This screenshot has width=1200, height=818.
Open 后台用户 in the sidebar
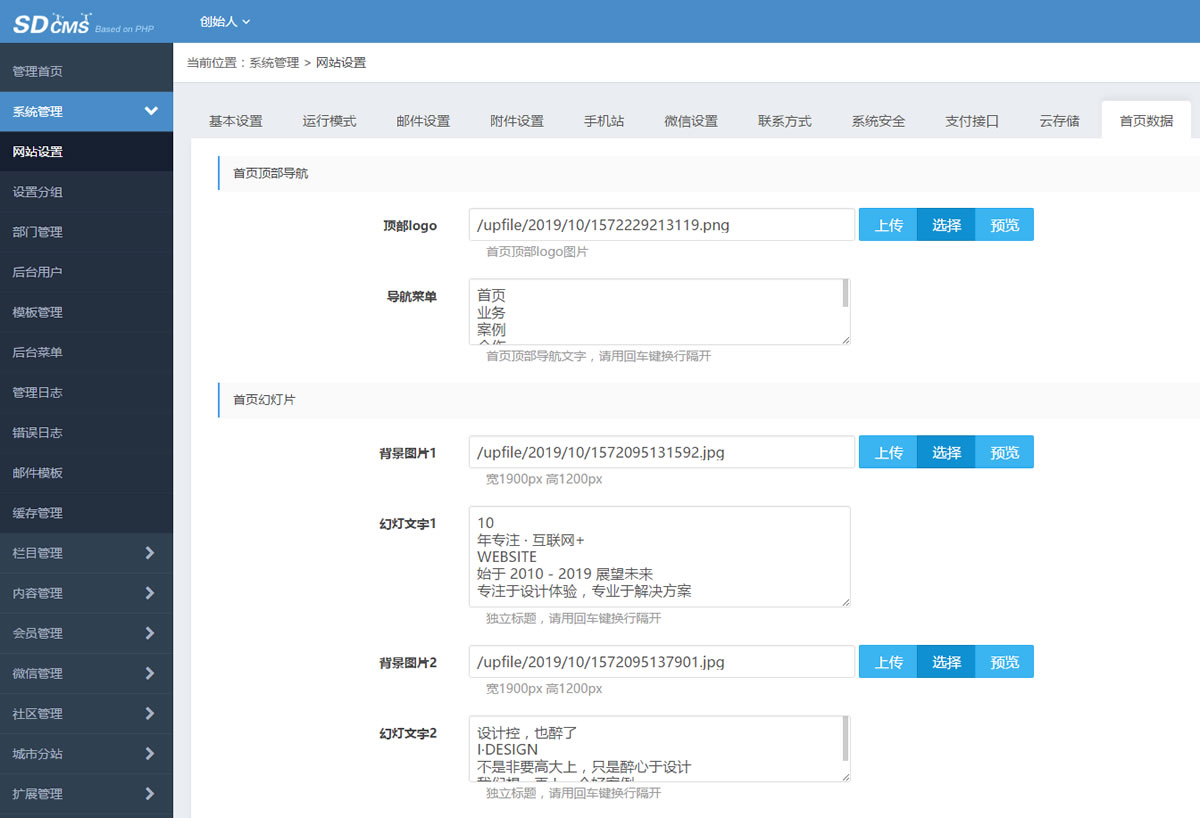click(86, 272)
